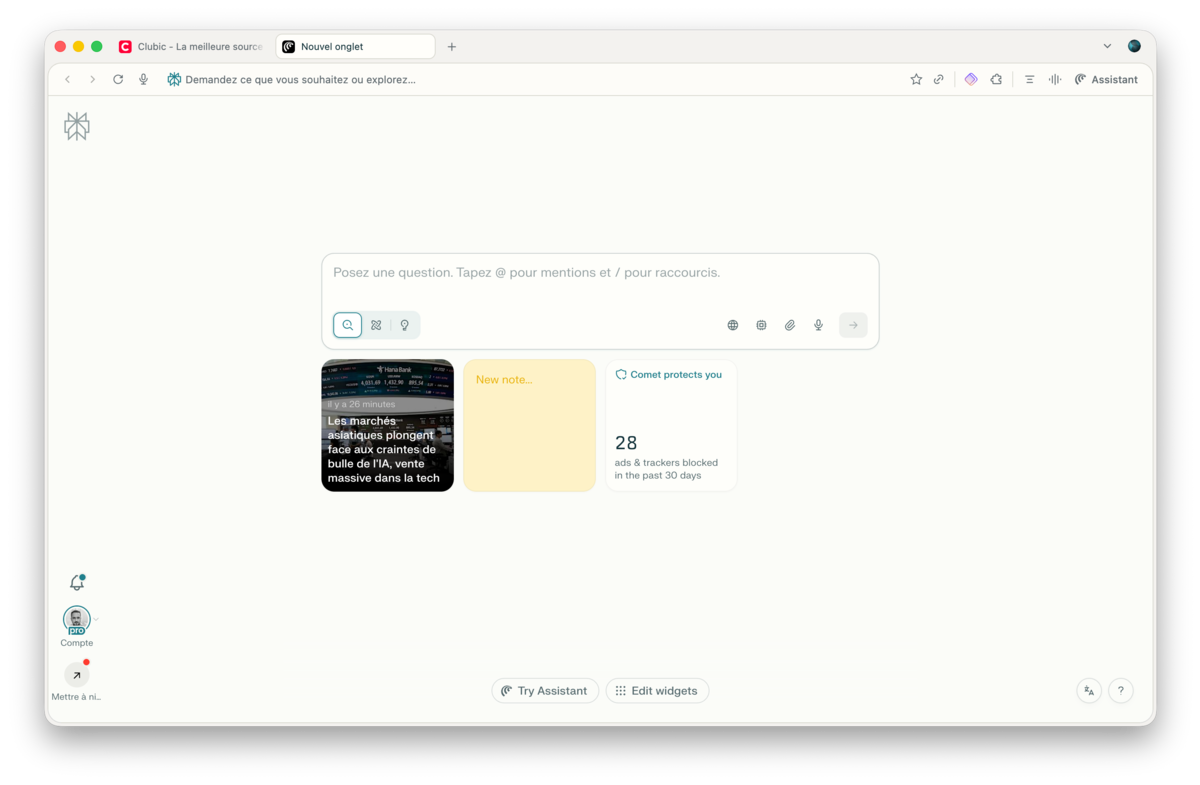
Task: Open the extensions puzzle piece icon
Action: pos(996,80)
